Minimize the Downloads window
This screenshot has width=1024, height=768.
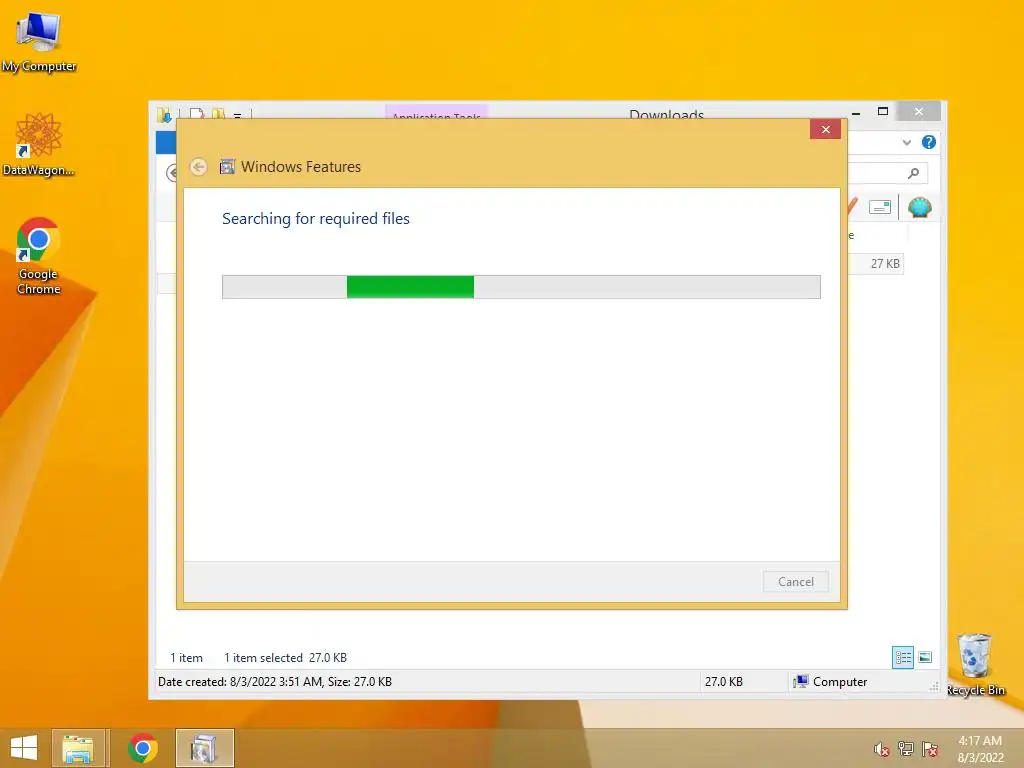click(x=856, y=112)
